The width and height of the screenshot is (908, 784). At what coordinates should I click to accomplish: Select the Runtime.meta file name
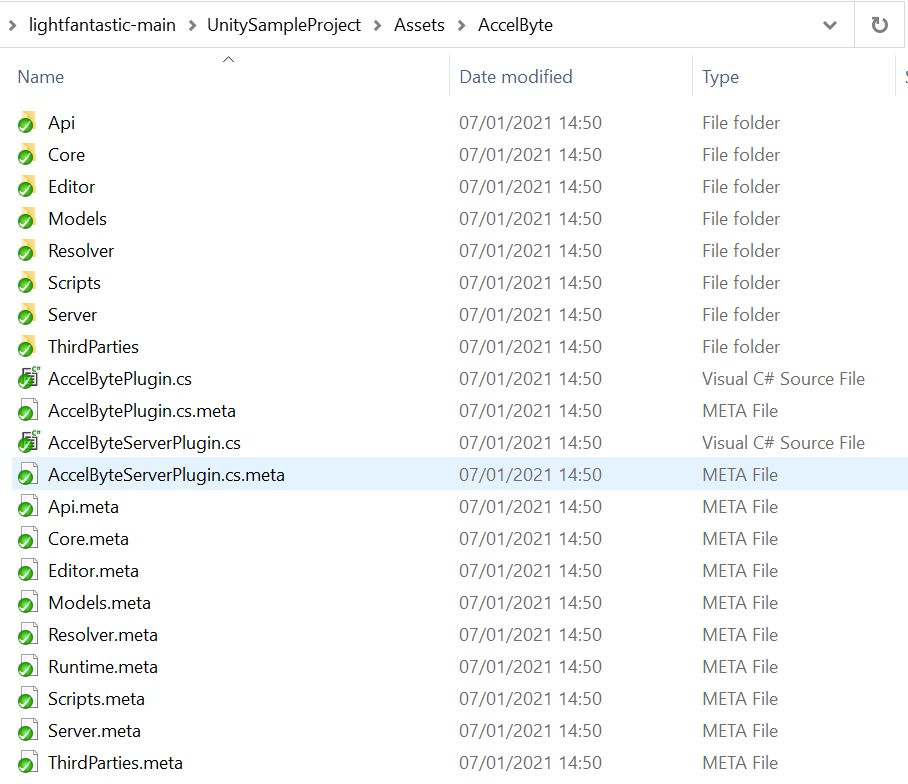pos(102,667)
